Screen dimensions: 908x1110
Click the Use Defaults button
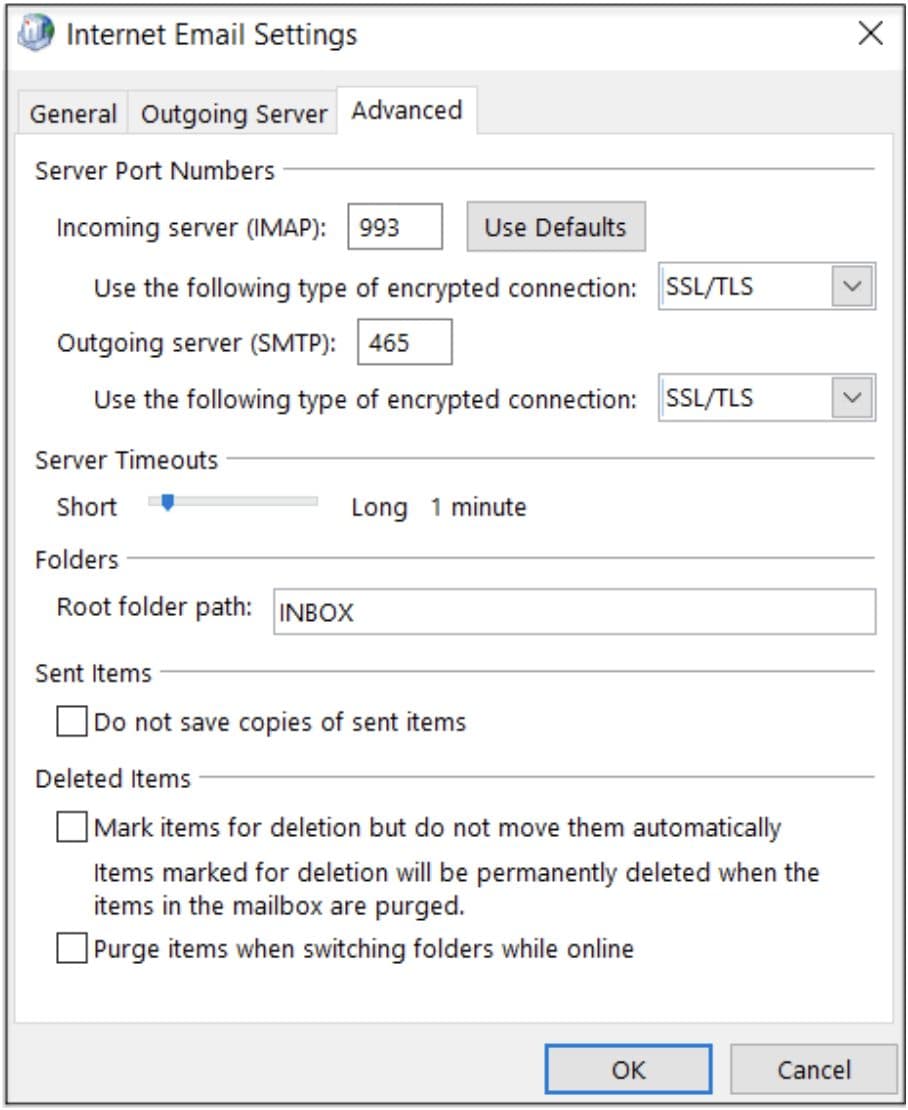[x=554, y=227]
